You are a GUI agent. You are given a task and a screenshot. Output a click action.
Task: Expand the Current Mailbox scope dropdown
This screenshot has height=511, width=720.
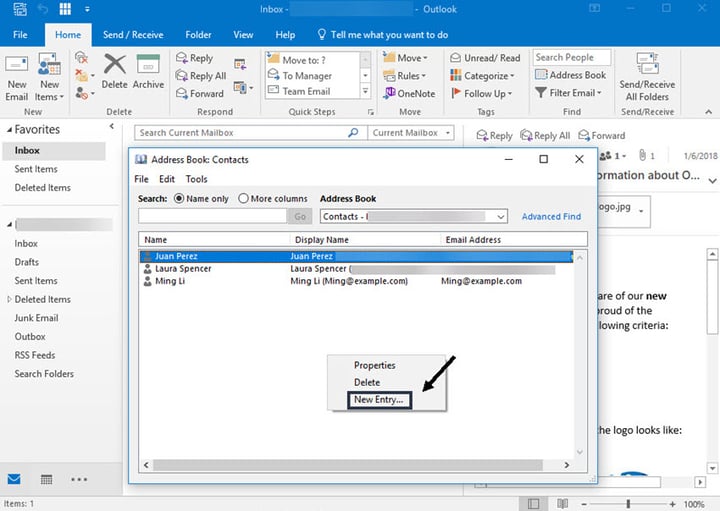tap(411, 133)
